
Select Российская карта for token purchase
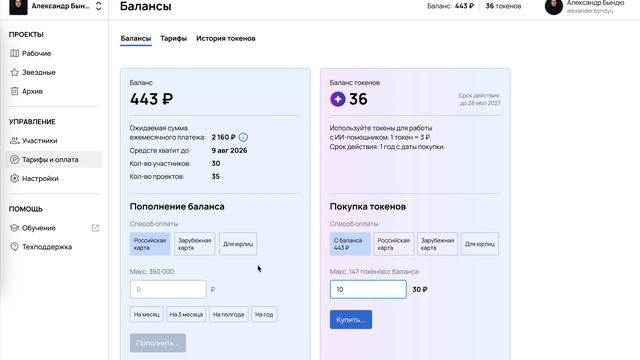point(394,244)
